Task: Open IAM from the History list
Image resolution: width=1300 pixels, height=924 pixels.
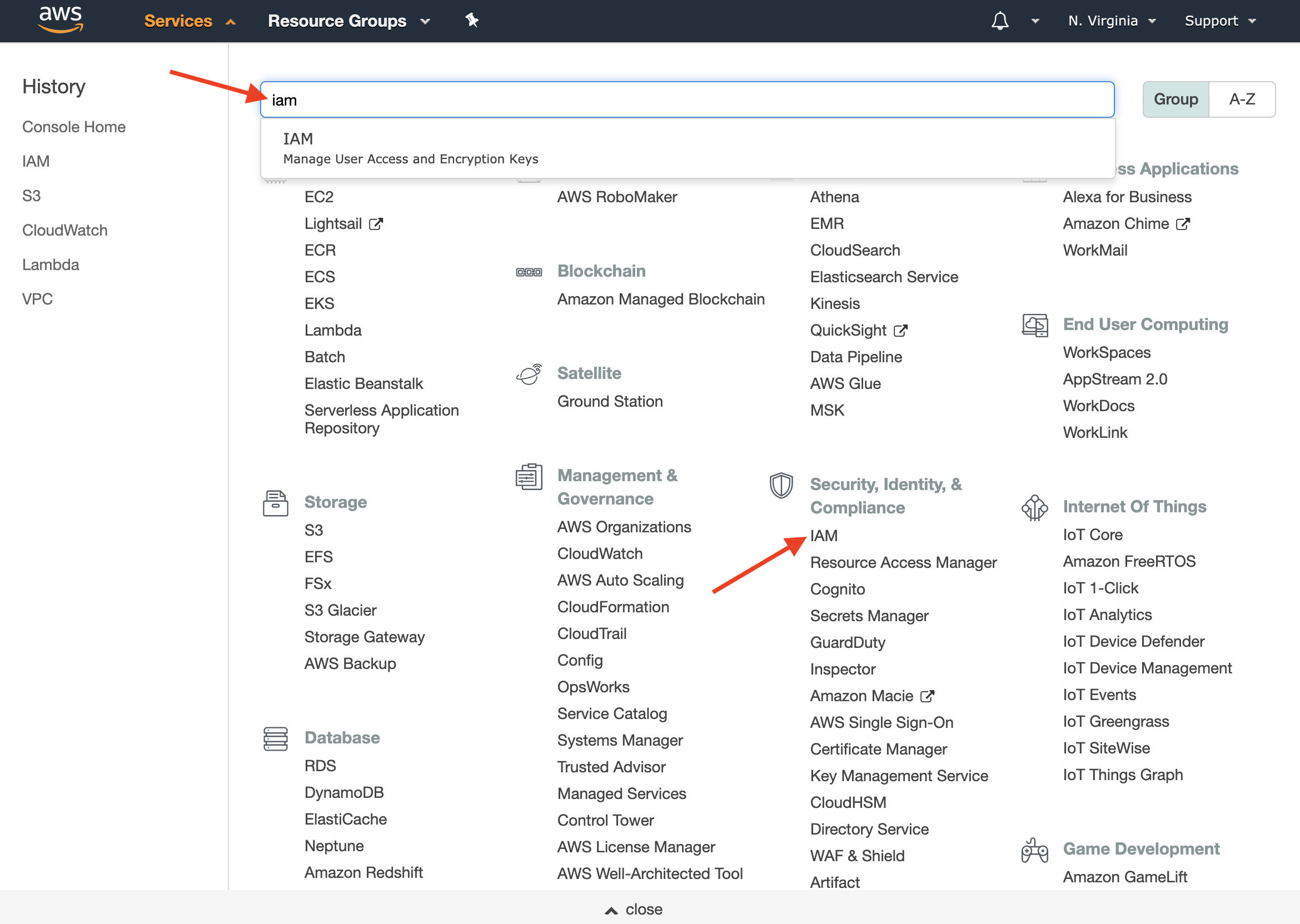Action: coord(36,162)
